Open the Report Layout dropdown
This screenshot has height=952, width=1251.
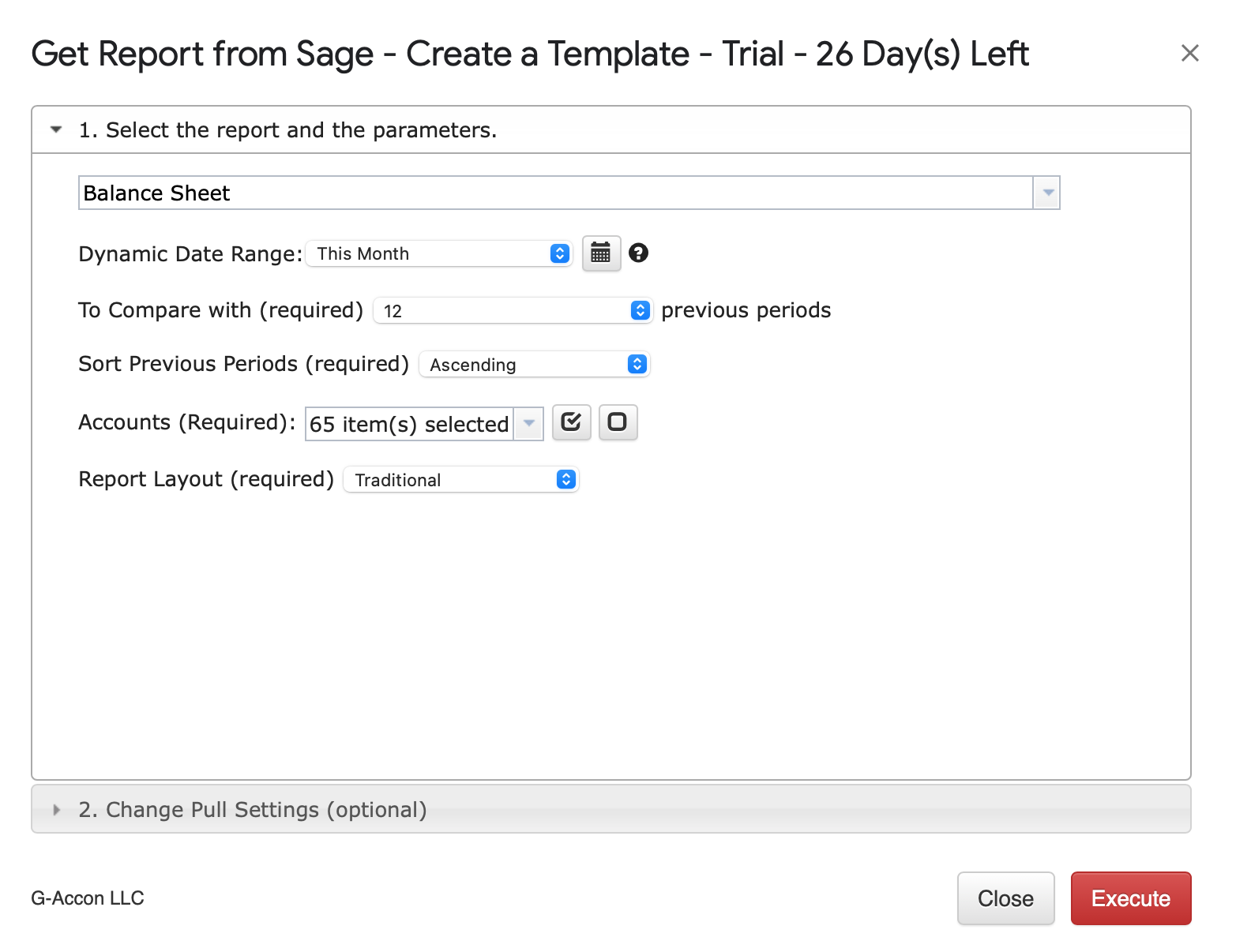point(461,479)
